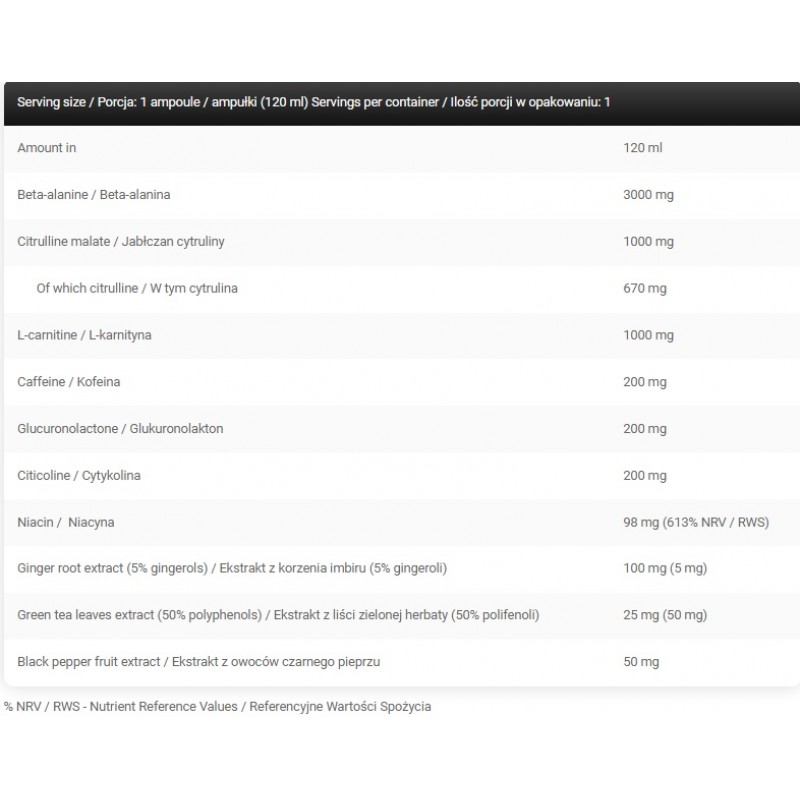Click the Citicoline / Cytykolina label
Image resolution: width=800 pixels, height=800 pixels.
tap(79, 475)
